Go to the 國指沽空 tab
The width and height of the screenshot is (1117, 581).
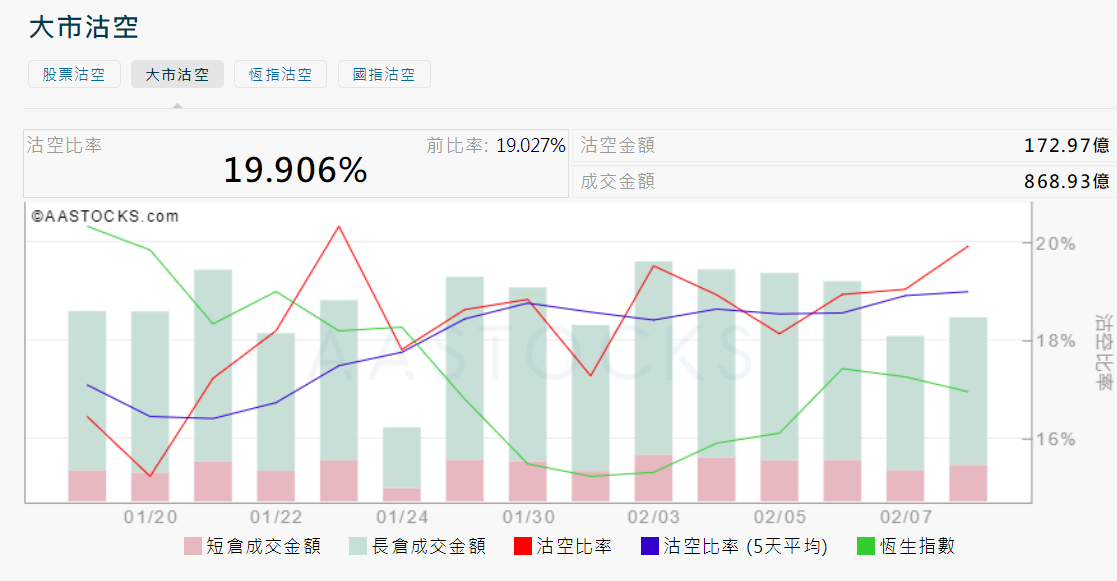[x=384, y=75]
